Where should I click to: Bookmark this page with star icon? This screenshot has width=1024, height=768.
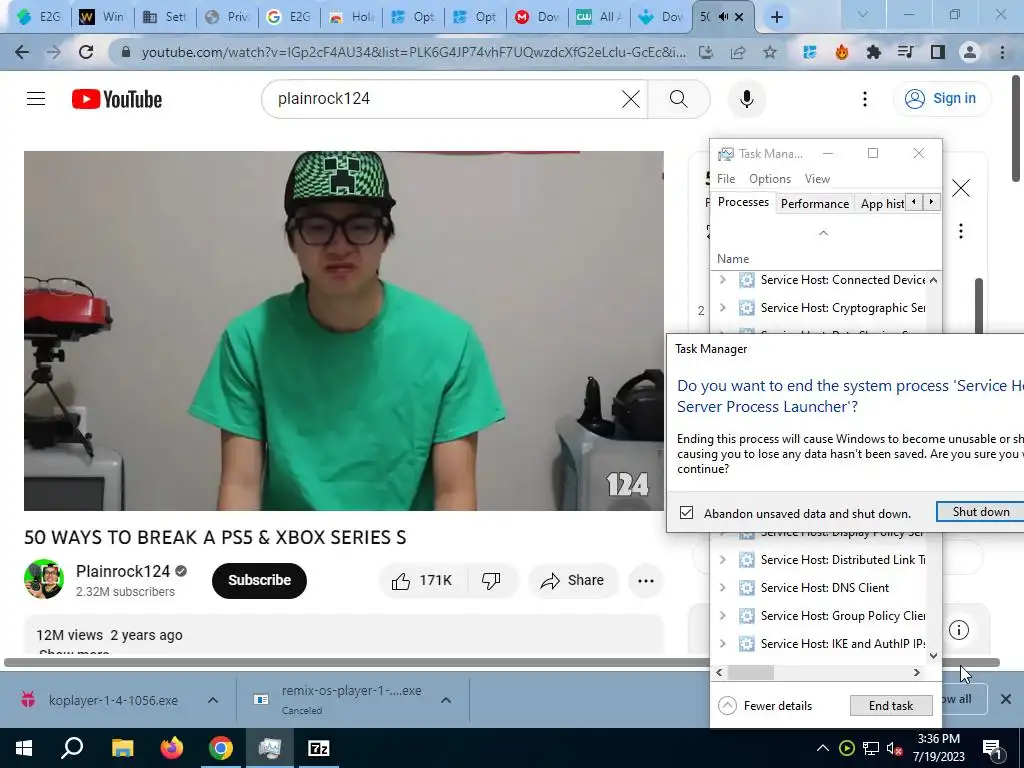[x=770, y=52]
